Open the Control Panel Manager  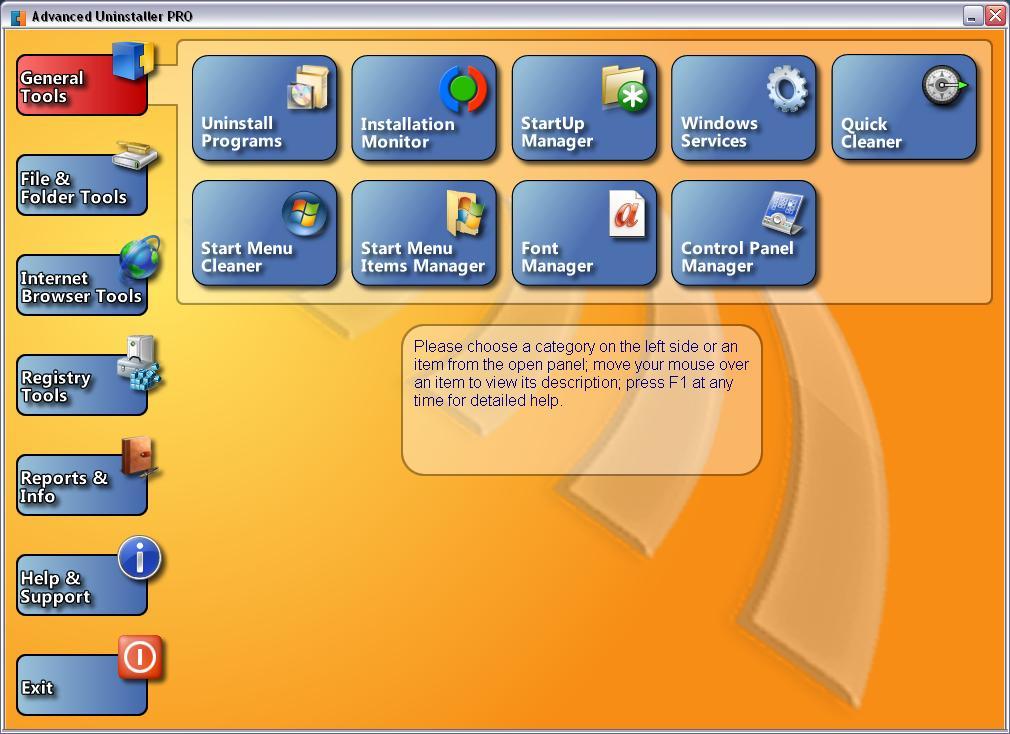[744, 233]
